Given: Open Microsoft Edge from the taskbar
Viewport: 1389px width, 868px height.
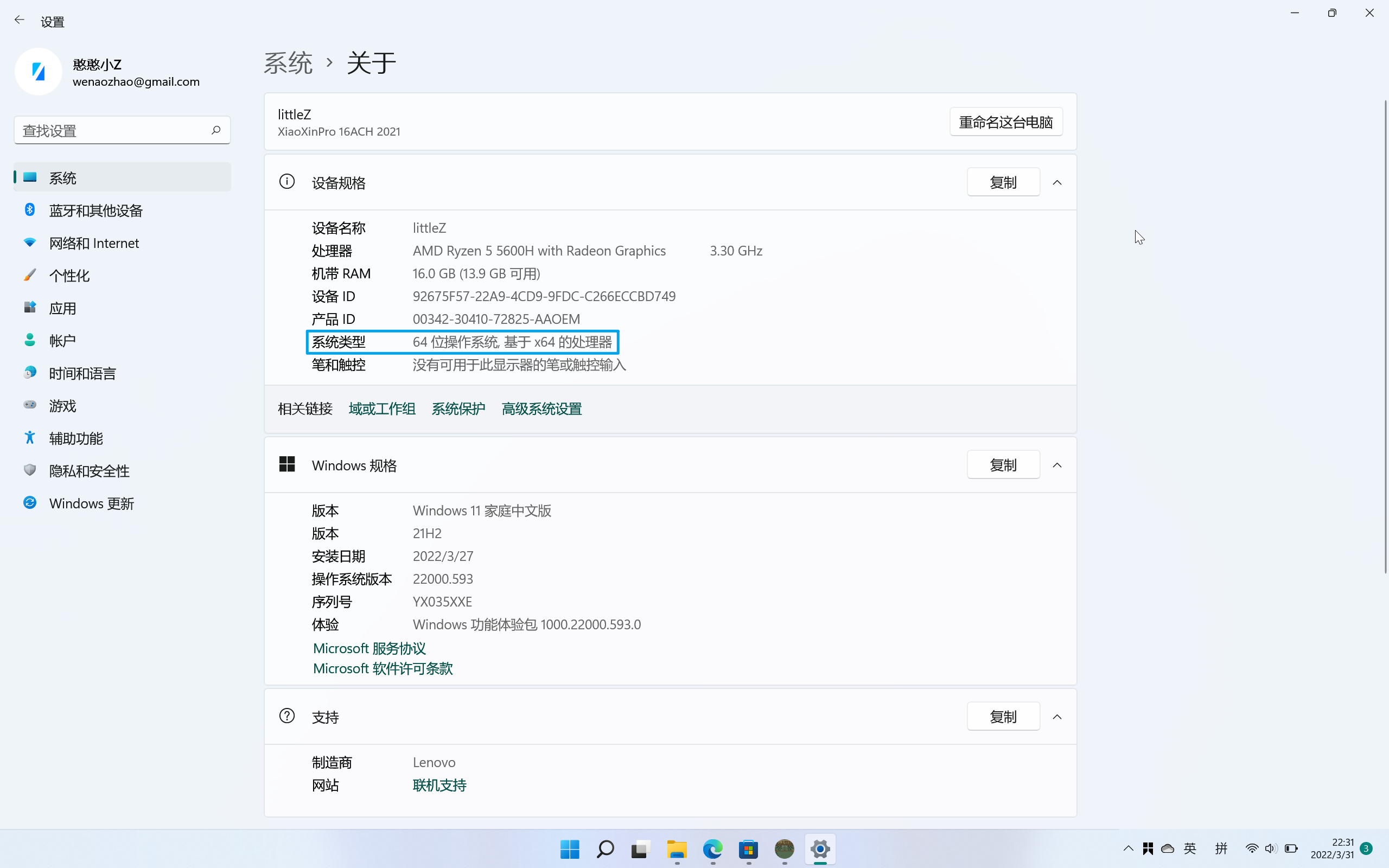Looking at the screenshot, I should (712, 848).
